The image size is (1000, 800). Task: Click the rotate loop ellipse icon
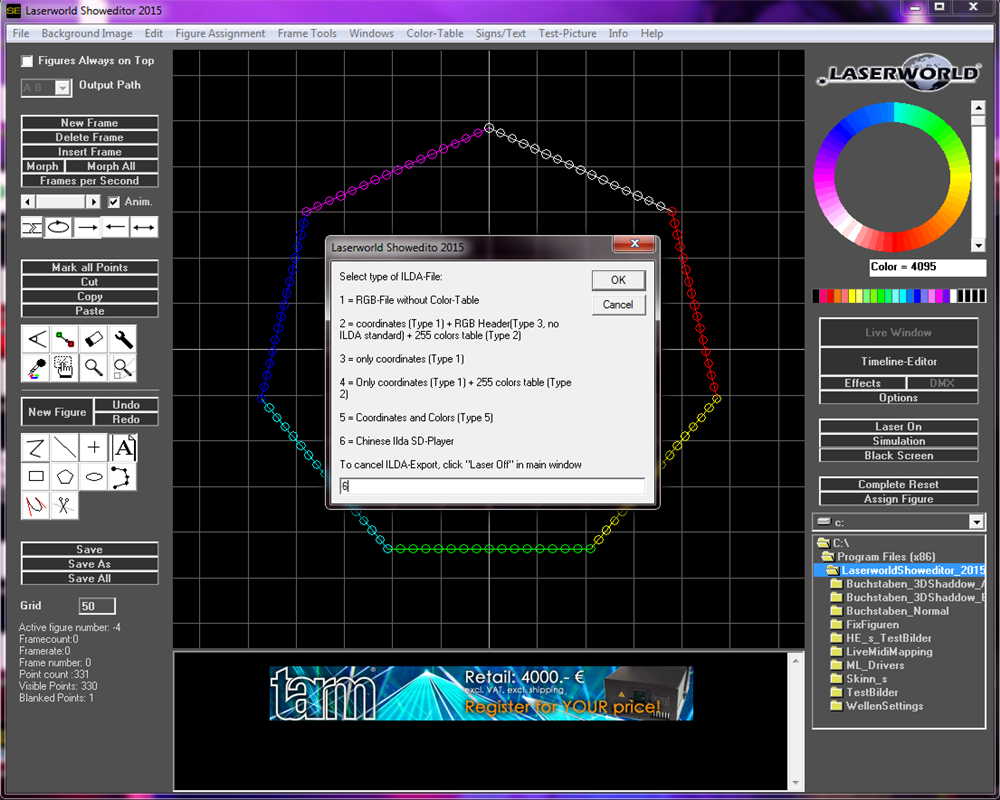tap(59, 227)
